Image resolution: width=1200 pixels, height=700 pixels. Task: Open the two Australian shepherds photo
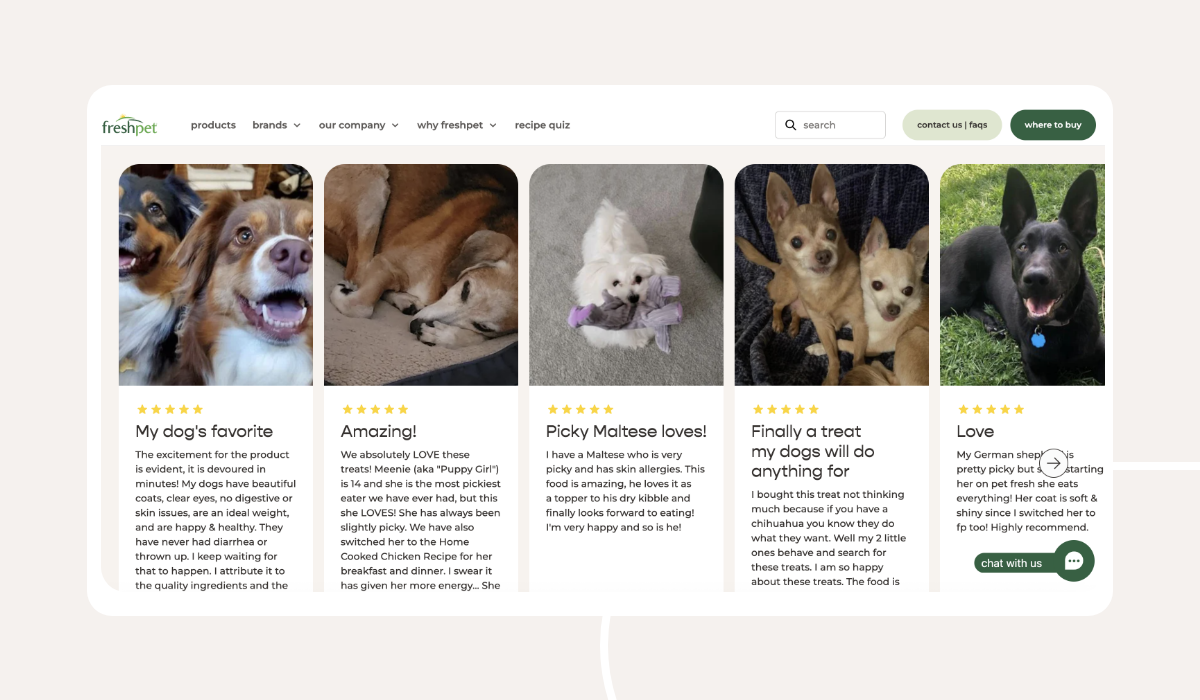coord(216,275)
